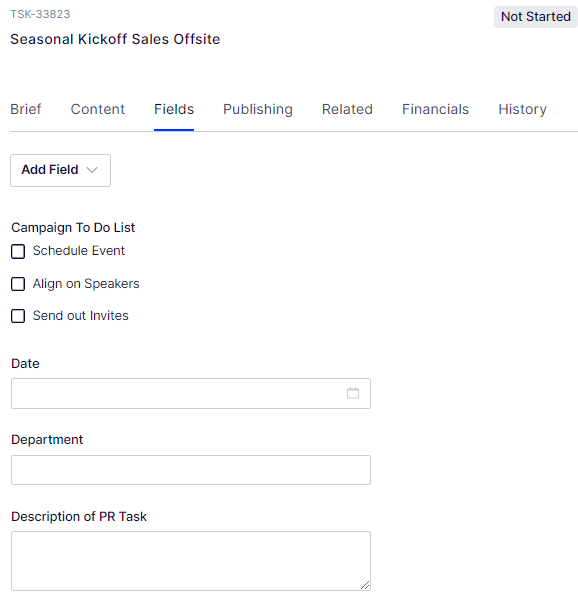Enable the Send out Invites checkbox
This screenshot has width=578, height=593.
pos(18,316)
